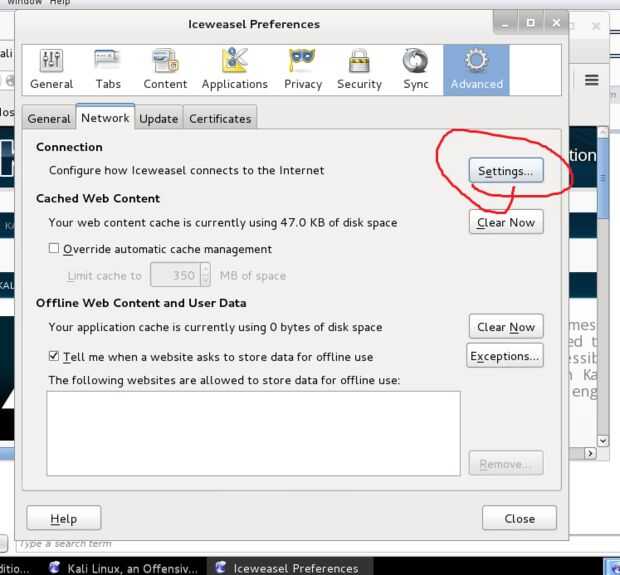Increase cache limit with spinner up arrow
This screenshot has height=575, width=620.
pyautogui.click(x=205, y=269)
